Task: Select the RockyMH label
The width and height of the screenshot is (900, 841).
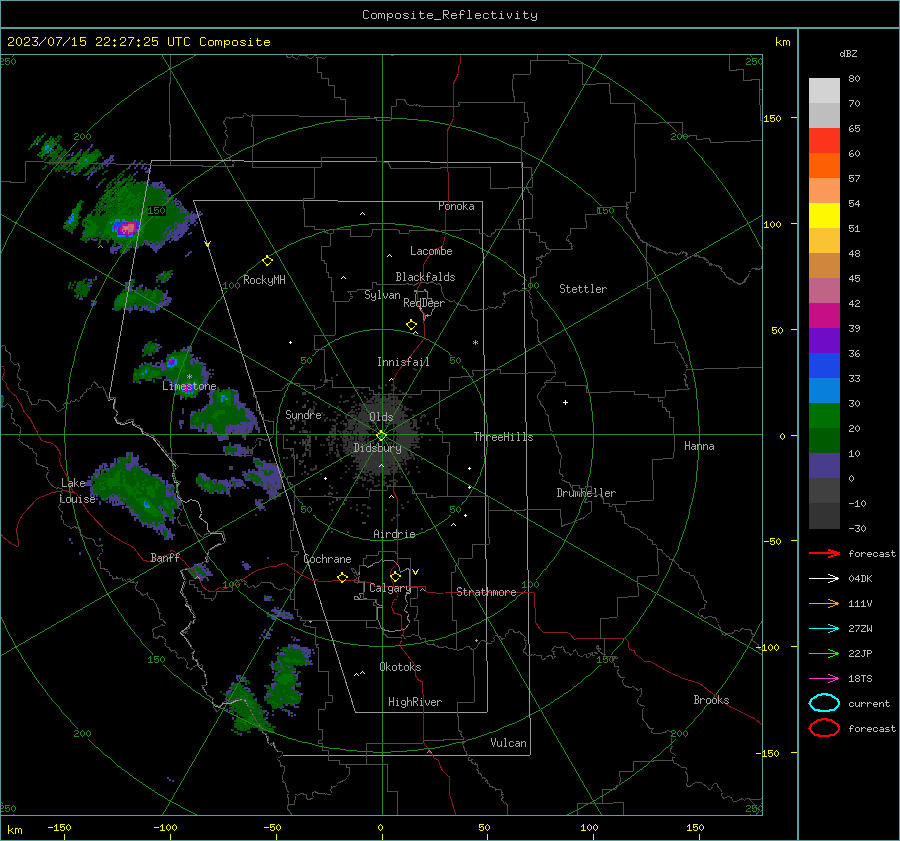Action: pyautogui.click(x=264, y=280)
